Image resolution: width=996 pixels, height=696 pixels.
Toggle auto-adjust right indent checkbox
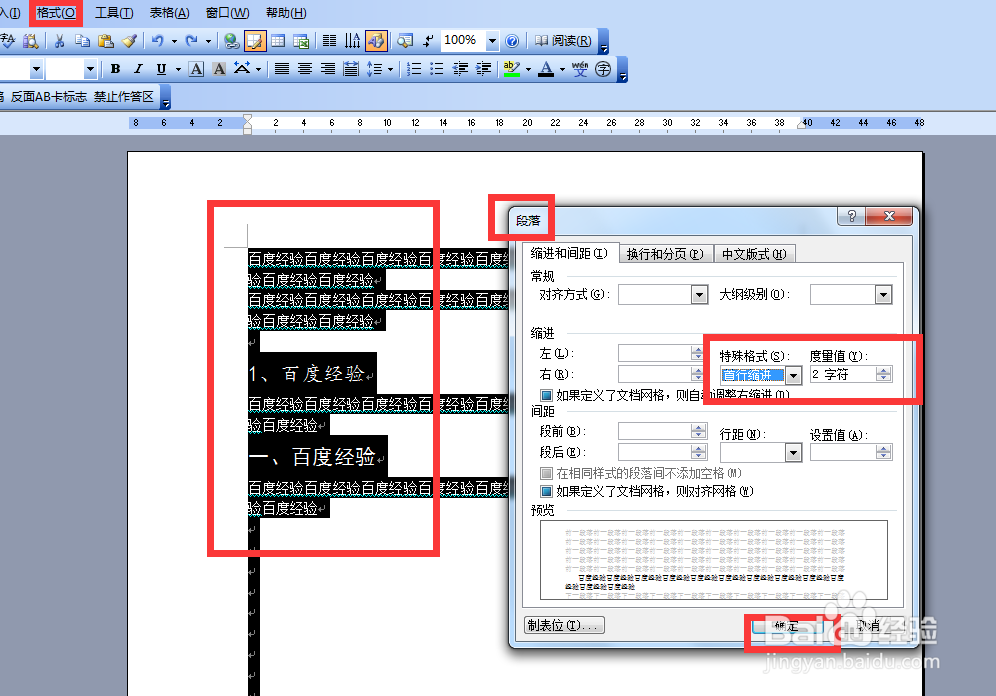pyautogui.click(x=546, y=395)
